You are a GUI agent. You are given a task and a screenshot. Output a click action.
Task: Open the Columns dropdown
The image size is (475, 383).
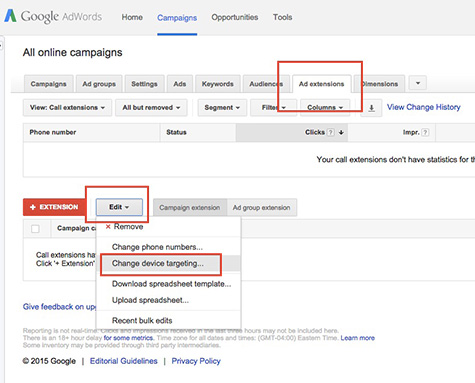pos(325,108)
